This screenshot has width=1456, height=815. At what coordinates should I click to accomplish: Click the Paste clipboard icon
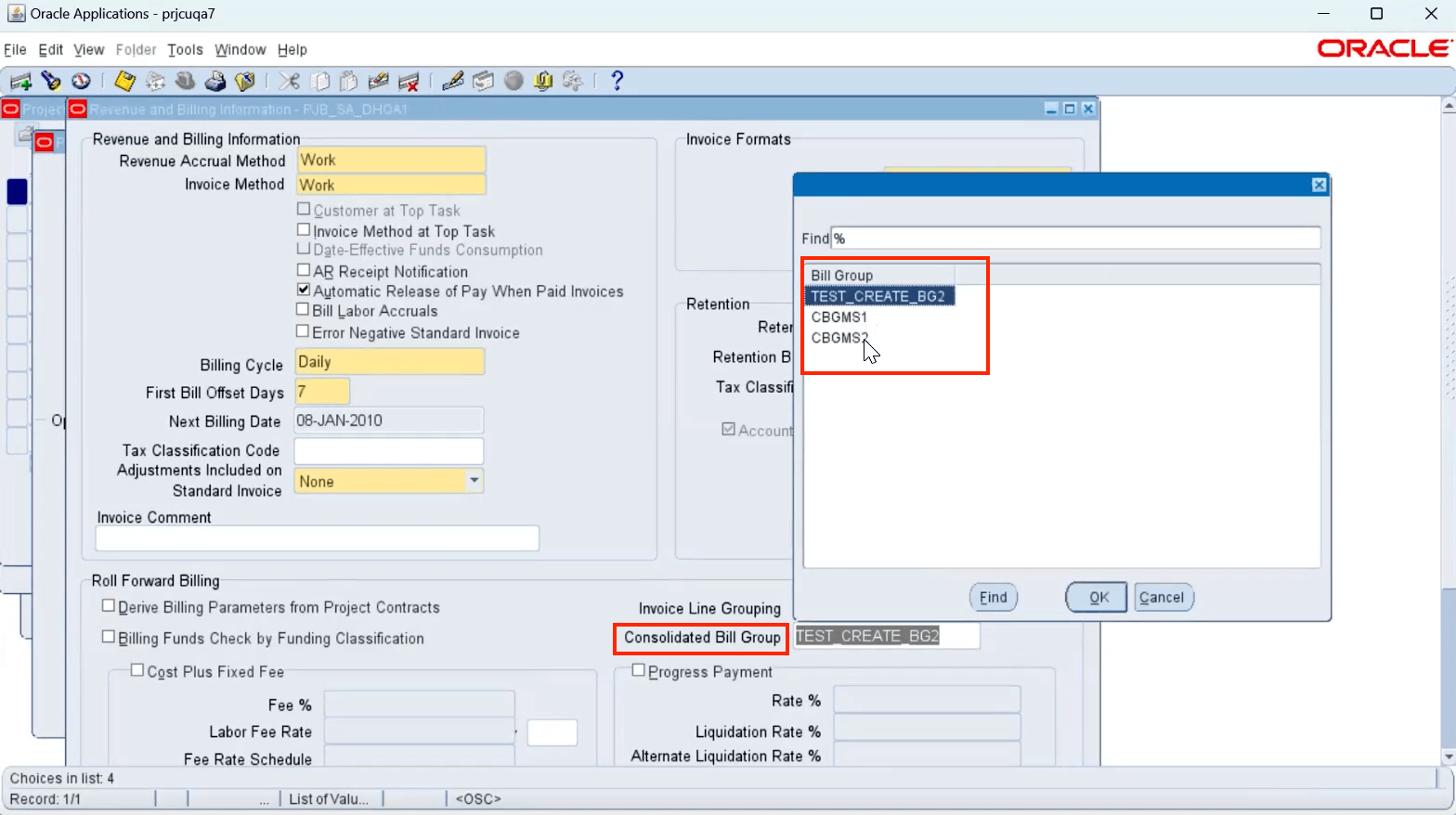pyautogui.click(x=349, y=82)
